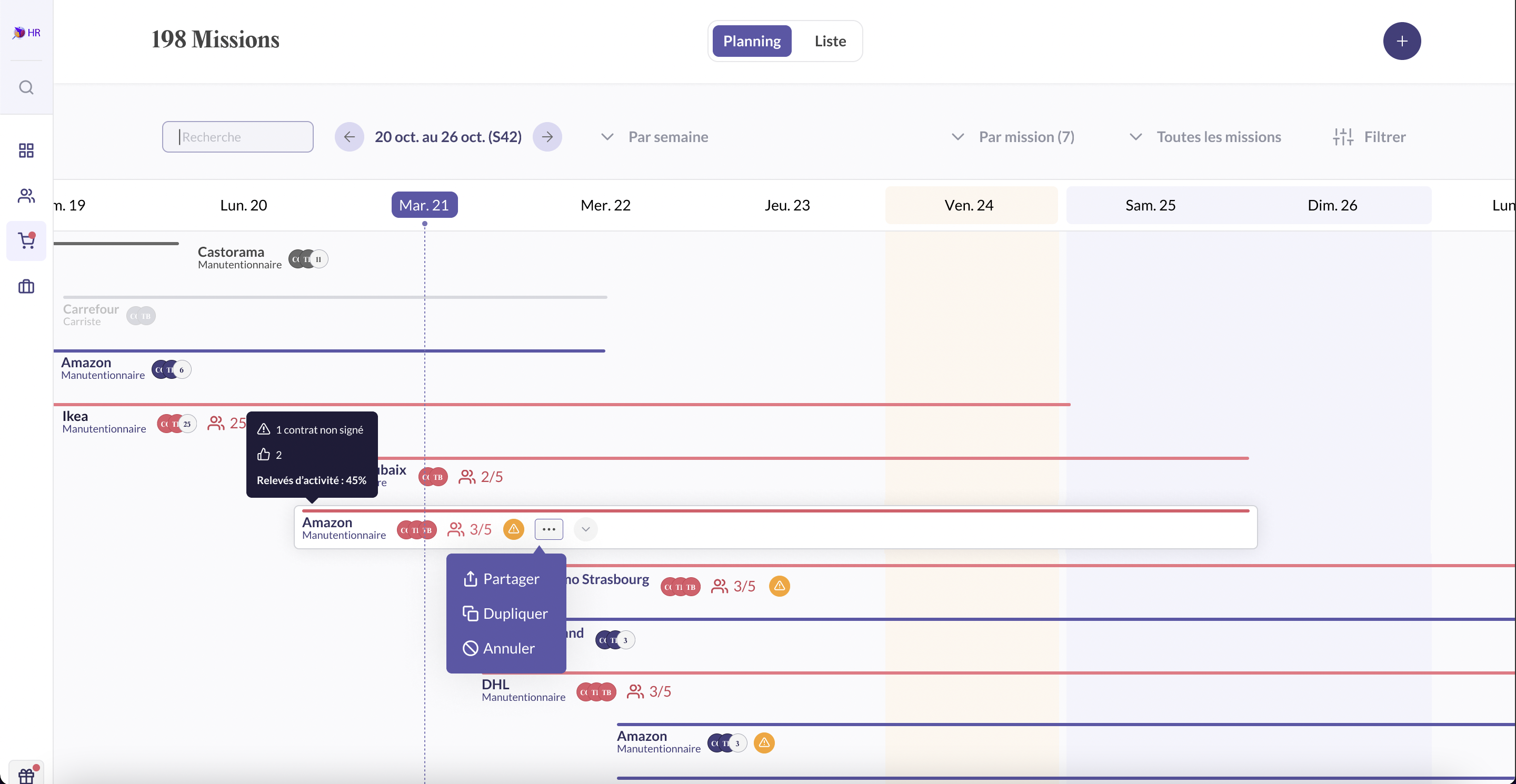Open the people icon in sidebar
The width and height of the screenshot is (1516, 784).
(26, 196)
